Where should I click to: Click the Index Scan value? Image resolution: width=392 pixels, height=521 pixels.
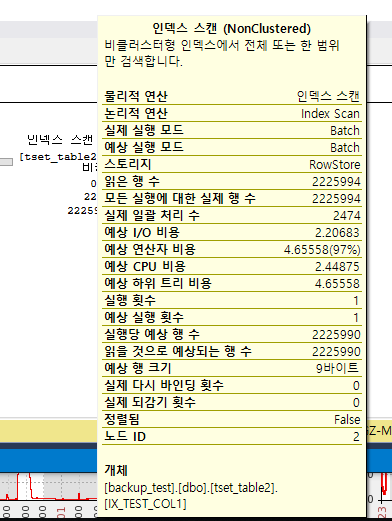pos(330,114)
